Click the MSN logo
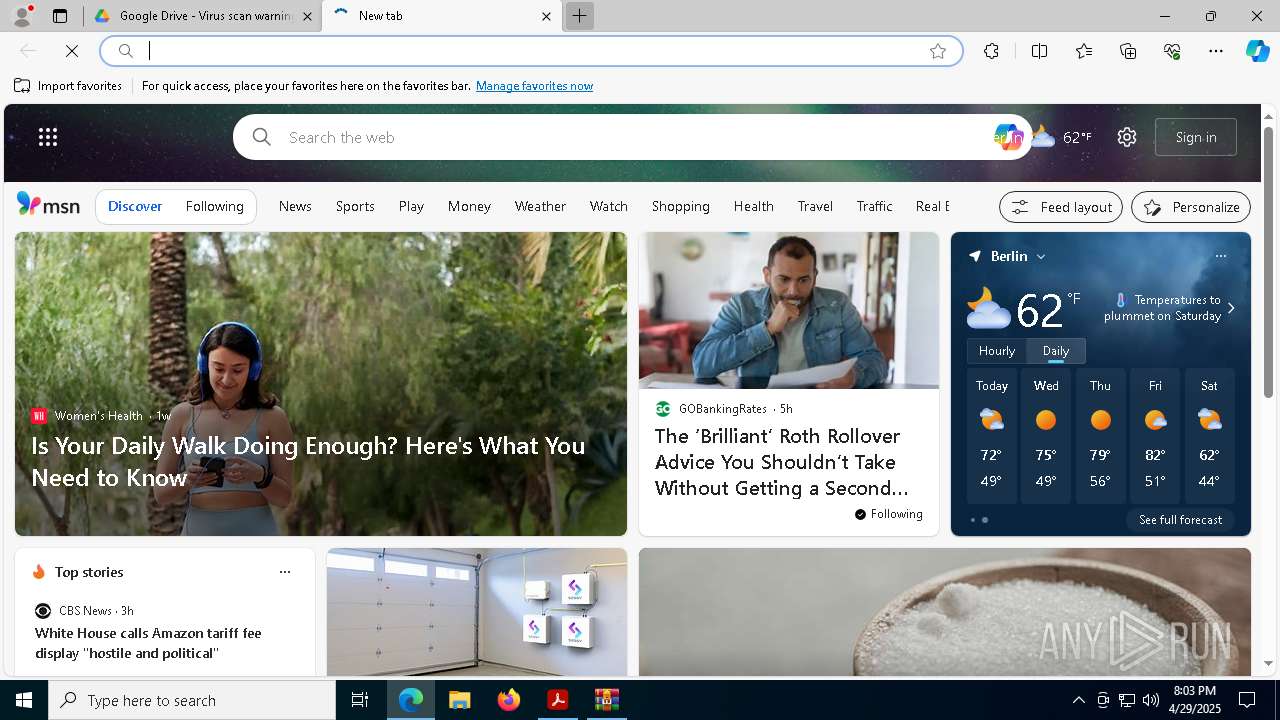The width and height of the screenshot is (1280, 720). pyautogui.click(x=48, y=205)
